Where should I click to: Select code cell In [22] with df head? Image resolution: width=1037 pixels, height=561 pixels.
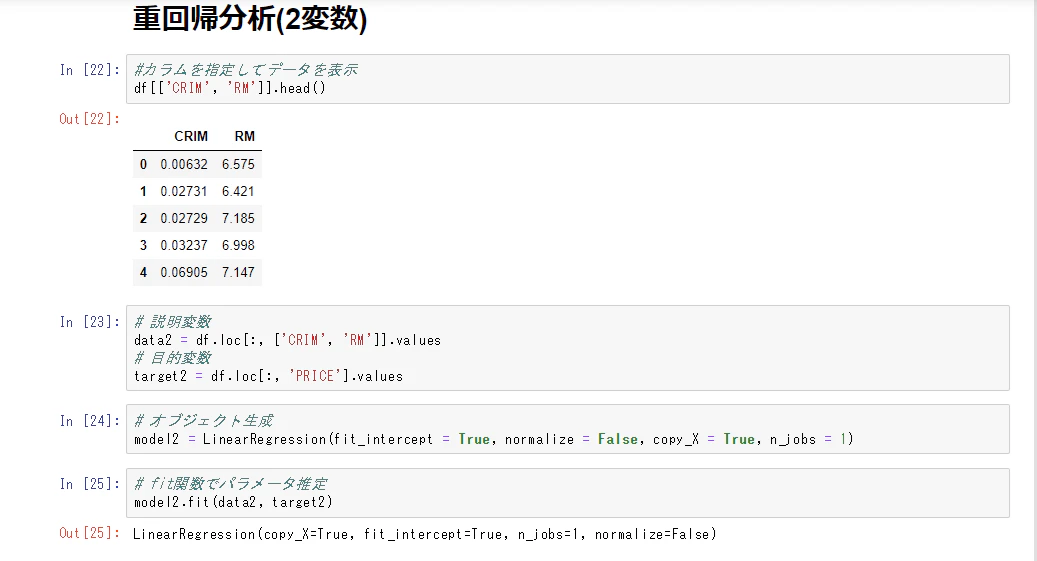click(x=567, y=79)
